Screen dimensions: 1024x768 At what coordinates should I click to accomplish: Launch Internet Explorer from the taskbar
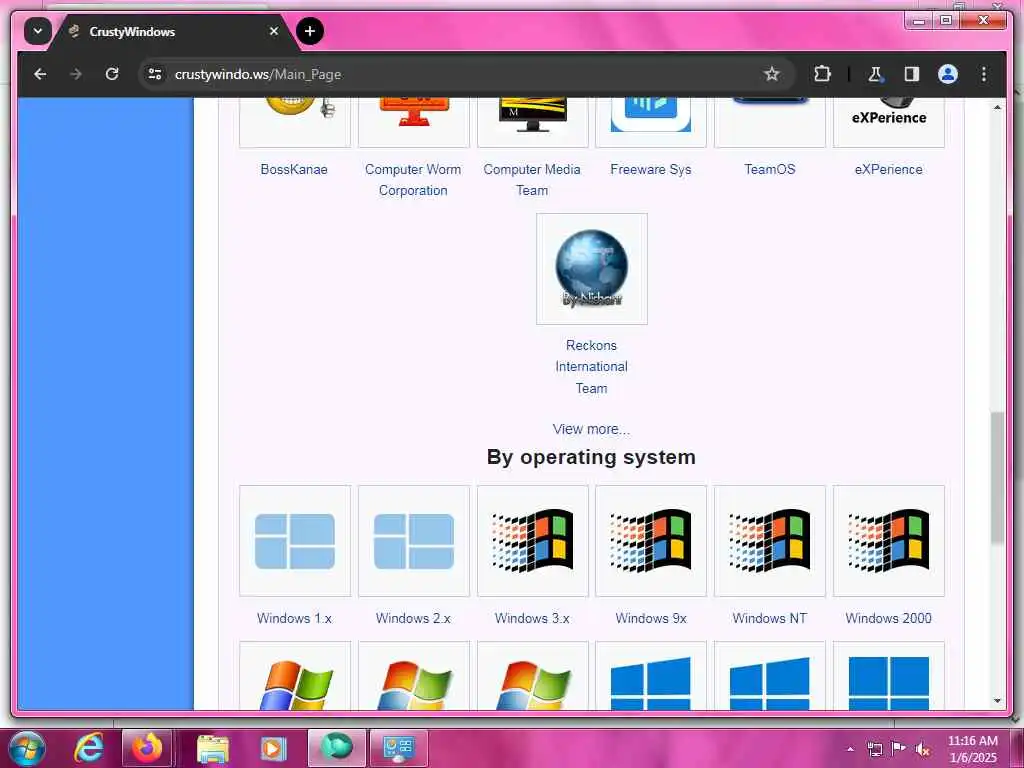(x=89, y=748)
